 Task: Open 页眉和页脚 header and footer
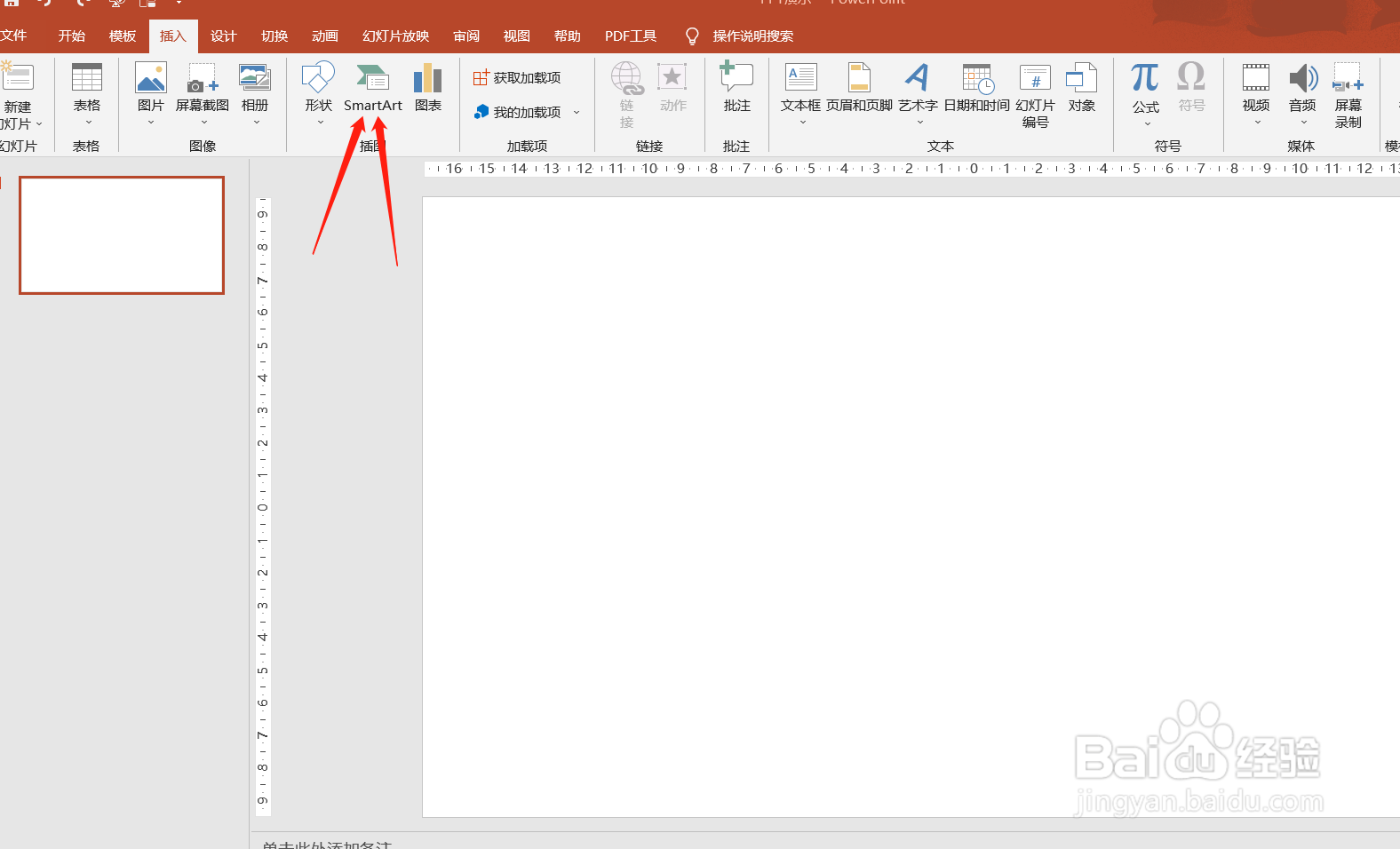859,77
